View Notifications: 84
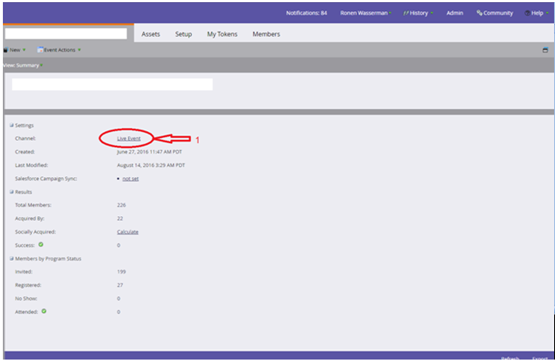 point(306,13)
